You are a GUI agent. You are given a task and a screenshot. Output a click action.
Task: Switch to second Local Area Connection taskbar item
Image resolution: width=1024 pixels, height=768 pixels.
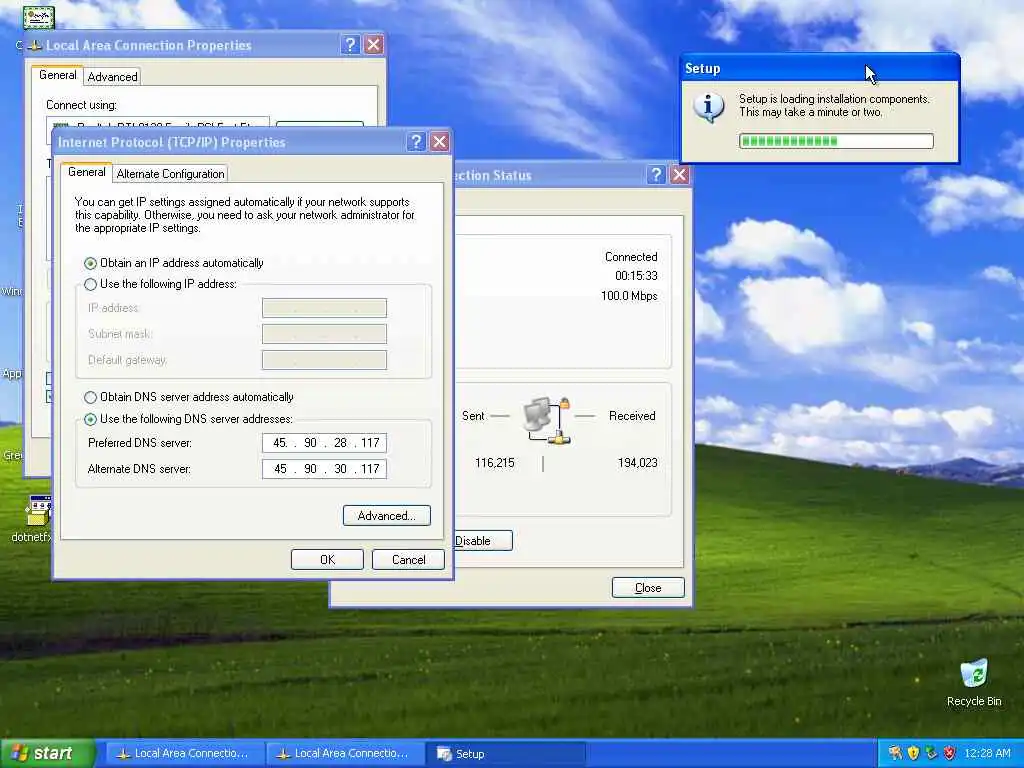343,754
